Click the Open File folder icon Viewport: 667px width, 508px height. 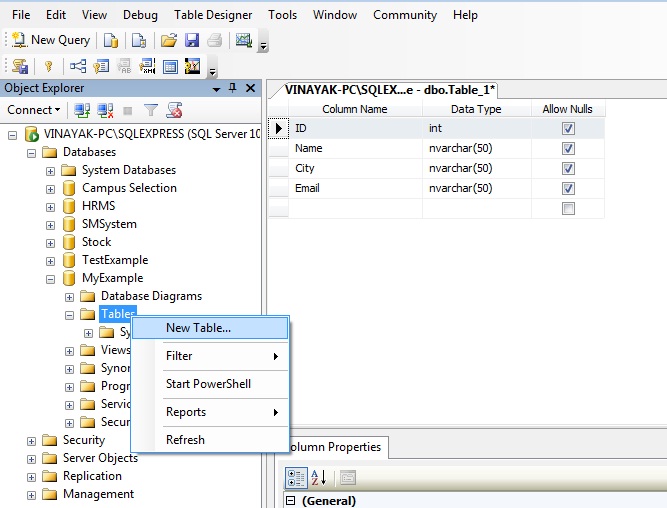click(x=169, y=40)
